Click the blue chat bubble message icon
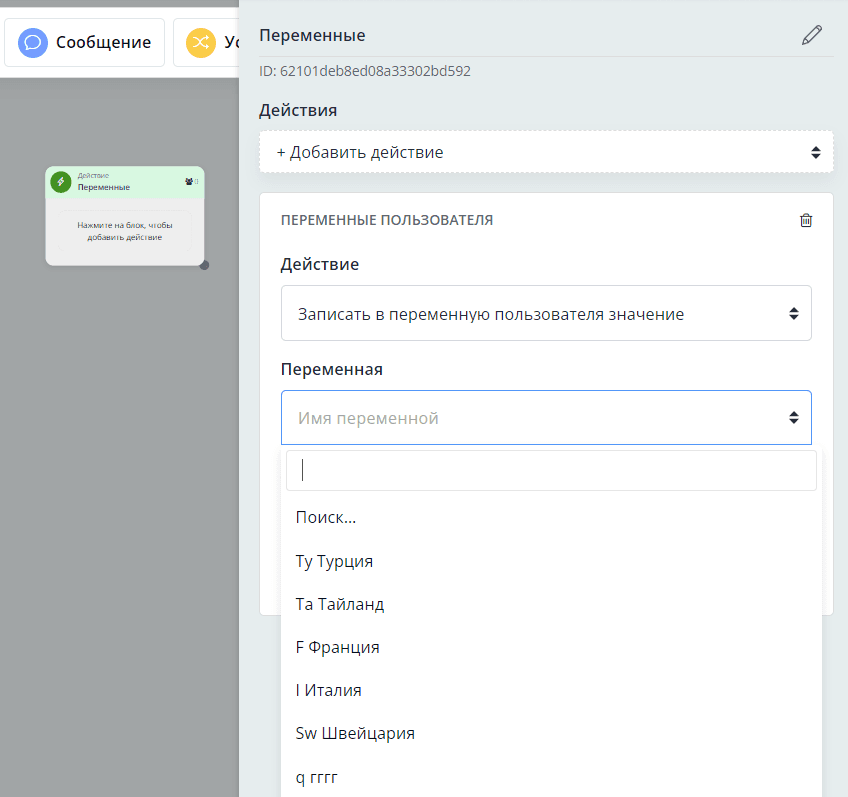Viewport: 848px width, 797px height. tap(33, 42)
